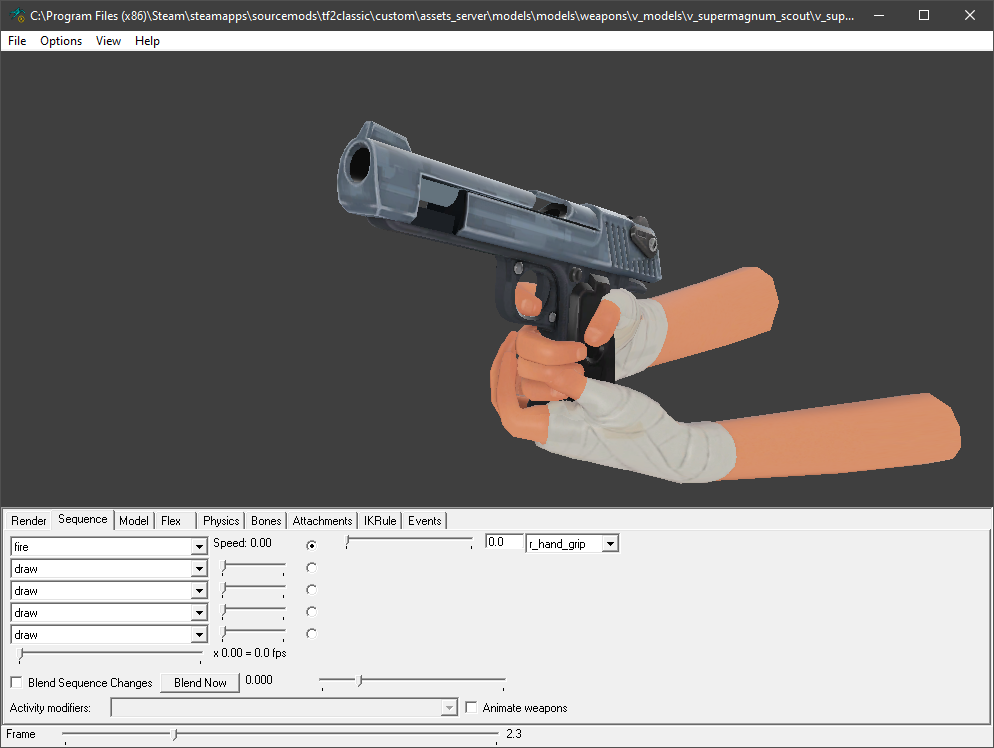View the Events tab
The width and height of the screenshot is (994, 748).
(x=425, y=520)
